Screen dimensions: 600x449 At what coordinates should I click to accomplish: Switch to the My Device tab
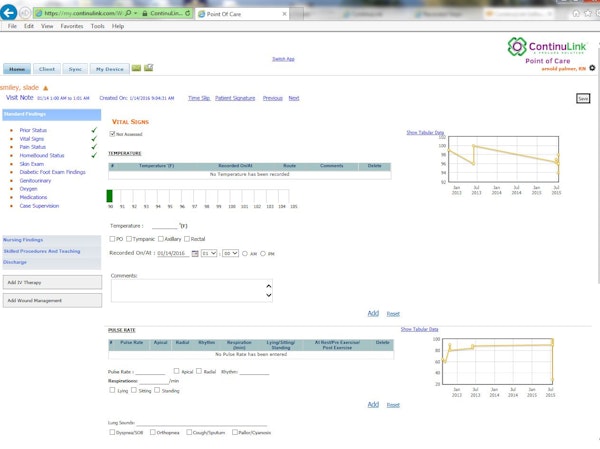pyautogui.click(x=109, y=69)
